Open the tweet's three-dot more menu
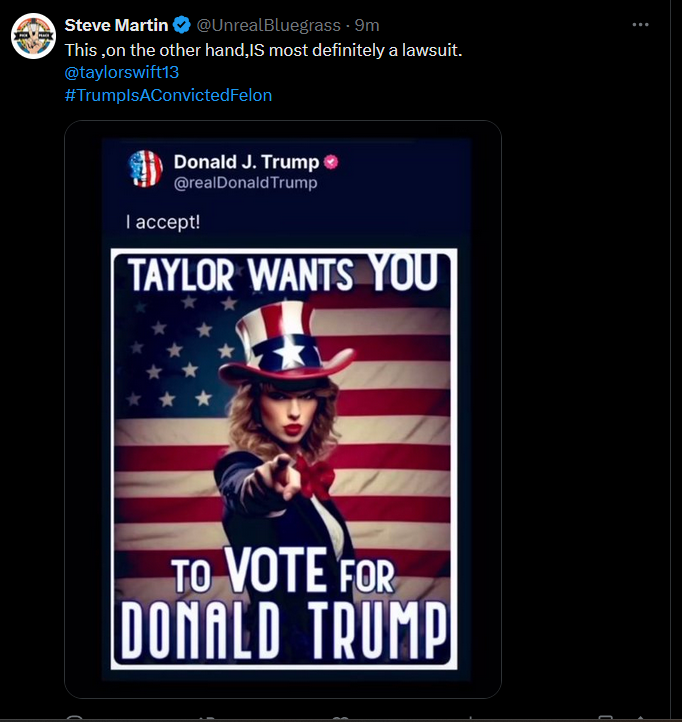 click(x=641, y=25)
